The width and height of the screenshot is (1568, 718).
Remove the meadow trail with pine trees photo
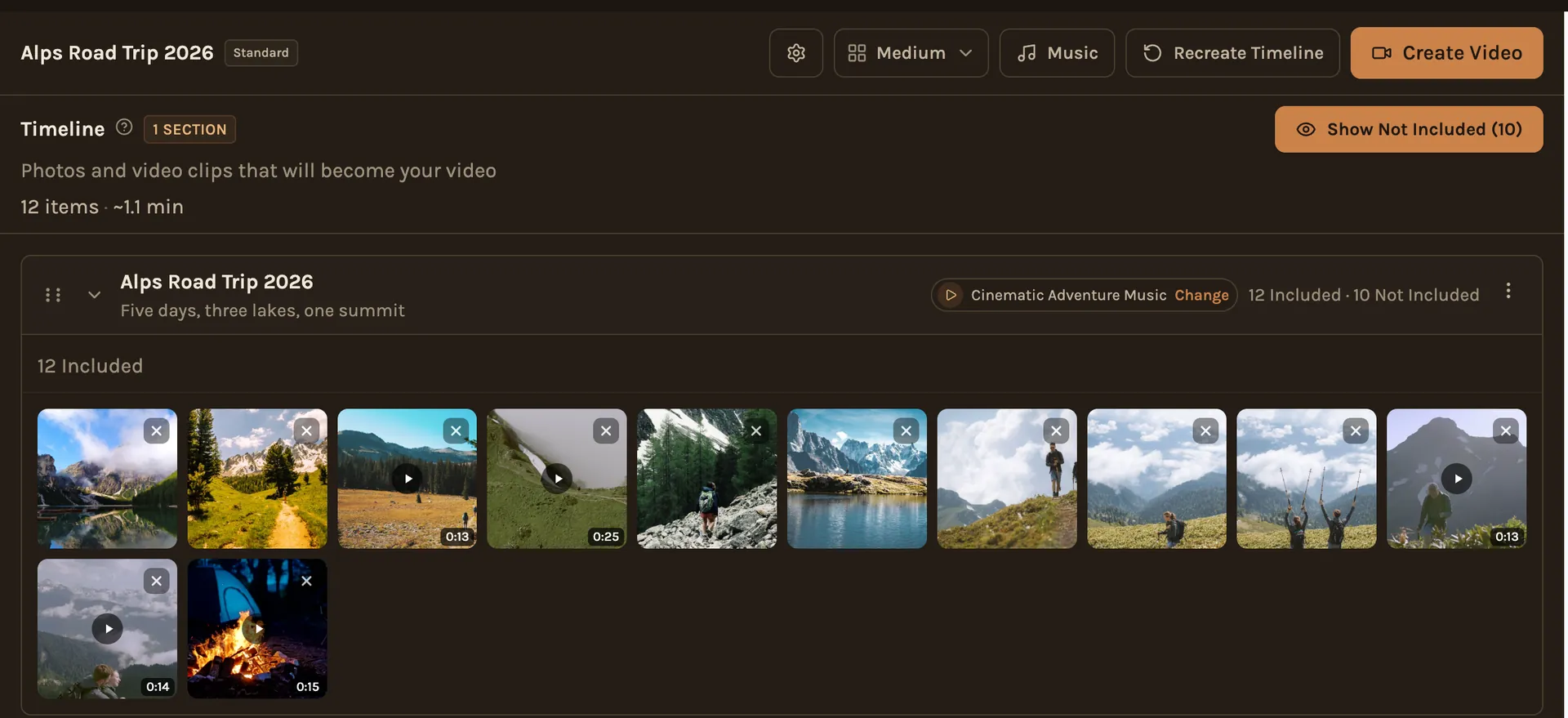click(306, 430)
